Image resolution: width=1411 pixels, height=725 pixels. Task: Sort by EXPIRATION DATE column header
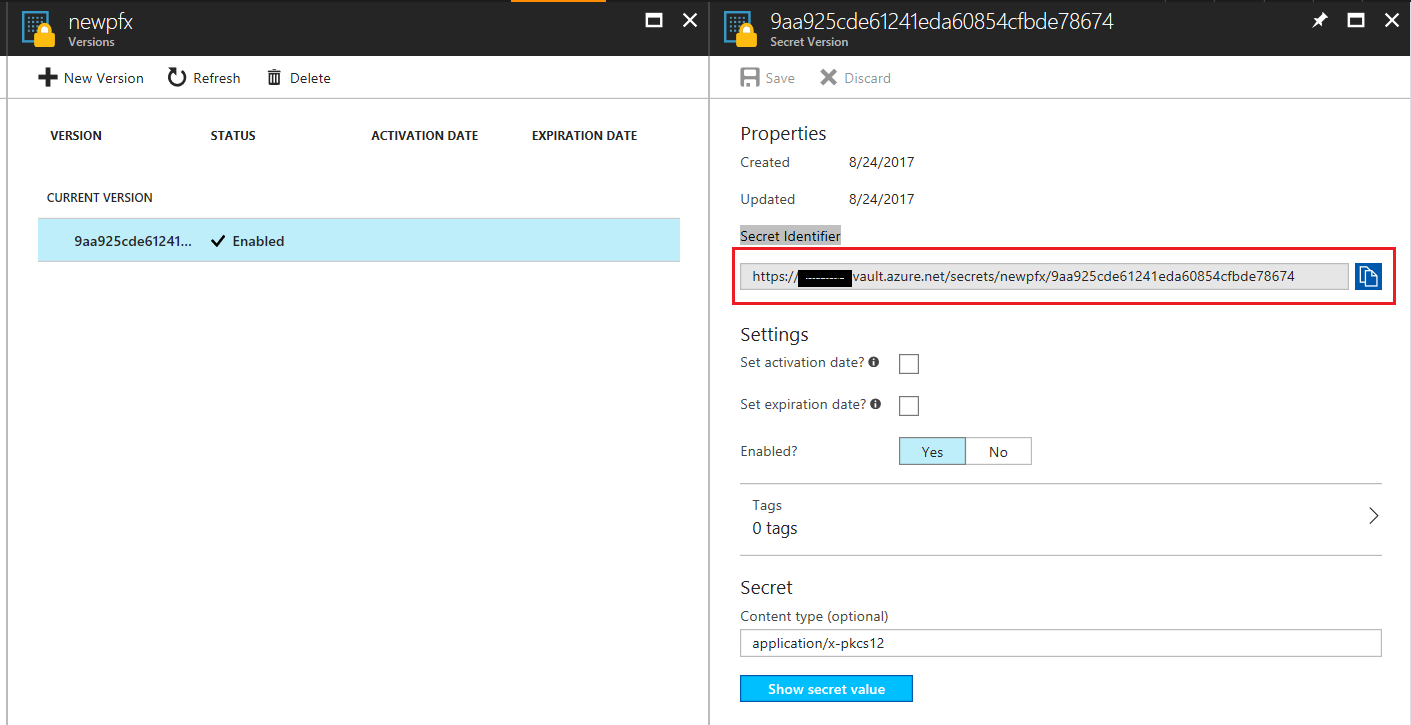click(584, 135)
